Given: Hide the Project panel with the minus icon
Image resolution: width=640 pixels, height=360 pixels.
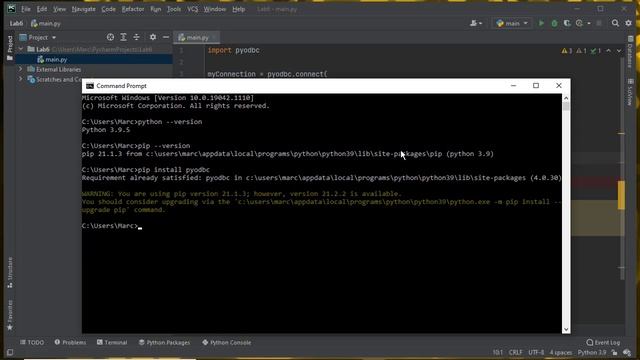Looking at the screenshot, I should [x=166, y=37].
